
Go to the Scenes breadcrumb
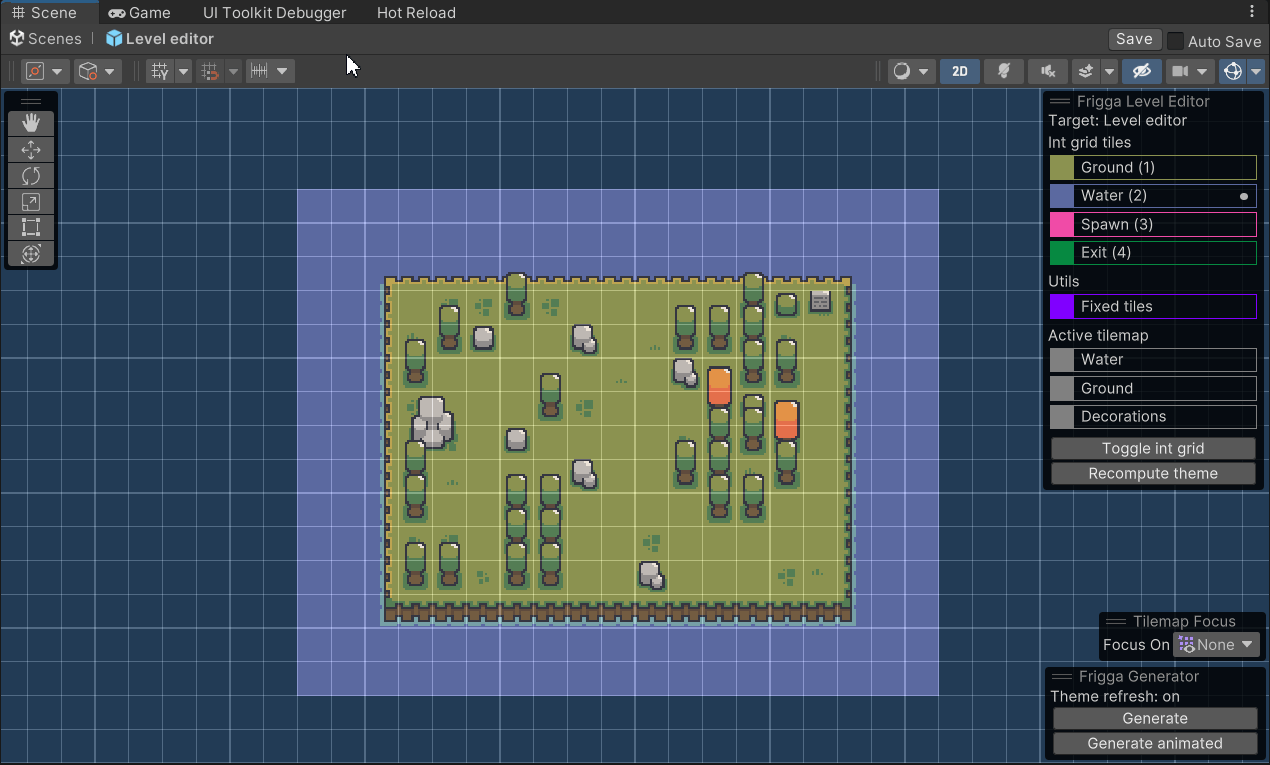55,39
